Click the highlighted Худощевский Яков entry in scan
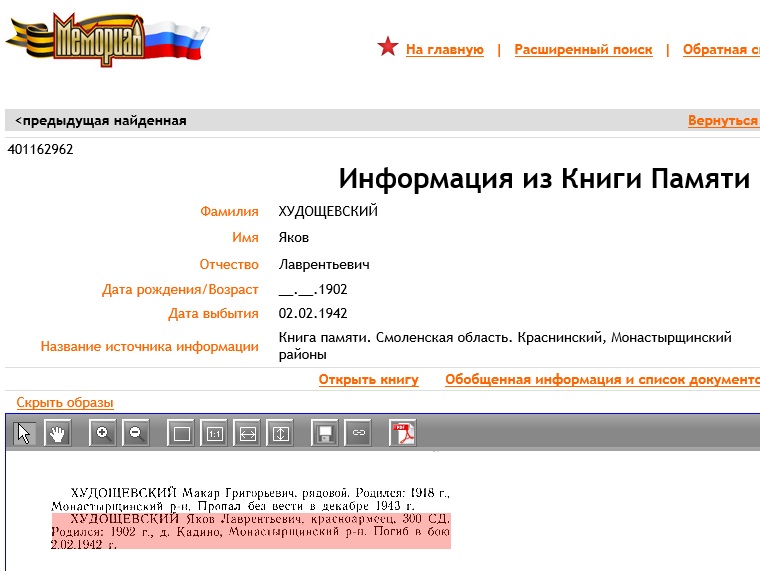This screenshot has height=571, width=760. [251, 531]
